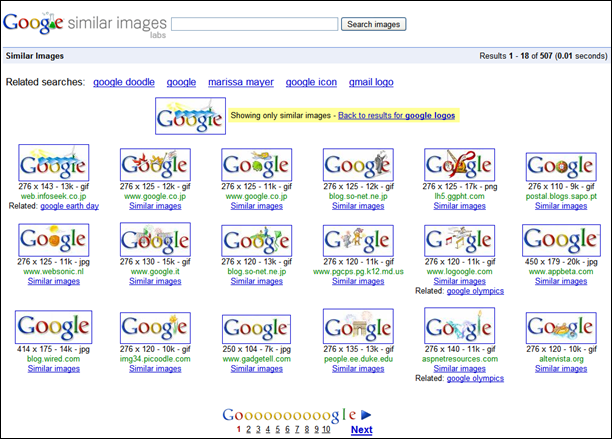This screenshot has width=612, height=439.
Task: Open the www.appbeta.com logo thumbnail
Action: [561, 240]
